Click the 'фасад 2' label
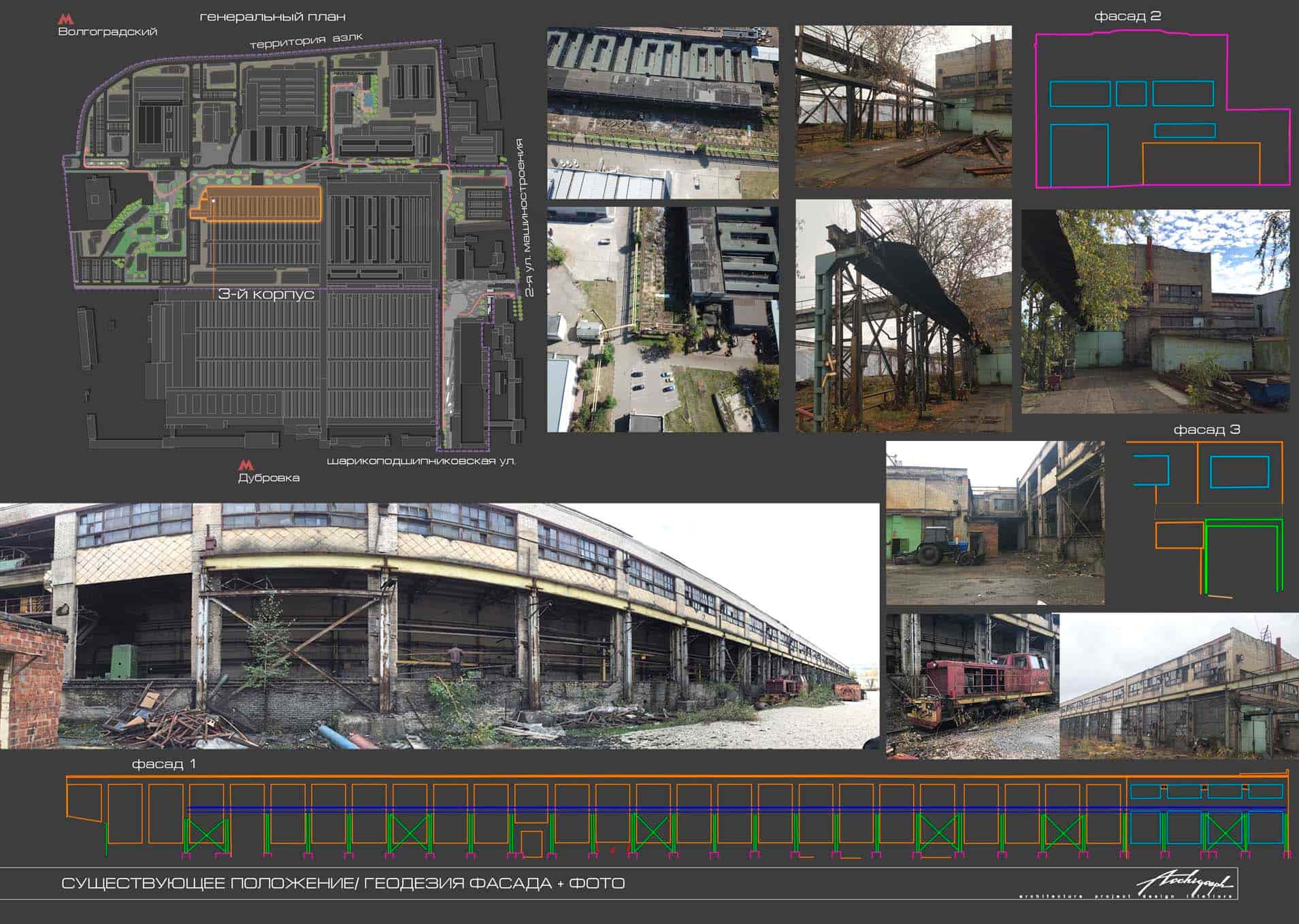This screenshot has width=1299, height=924. [1128, 16]
